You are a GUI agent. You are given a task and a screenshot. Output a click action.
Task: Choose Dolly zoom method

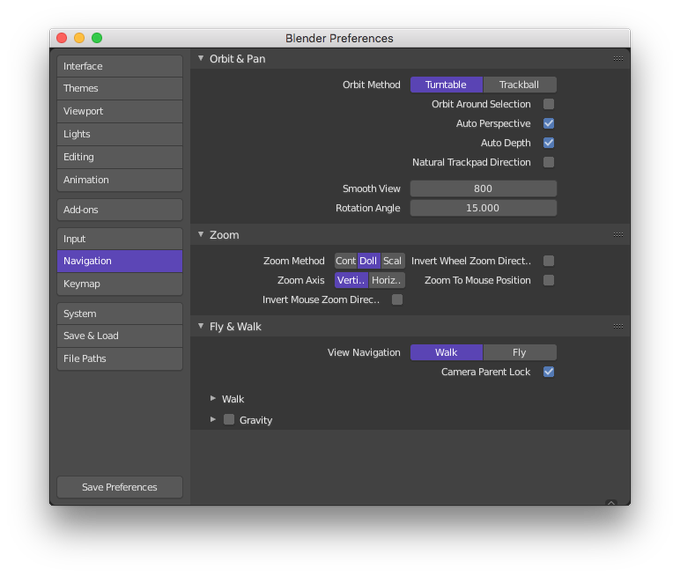pos(369,261)
